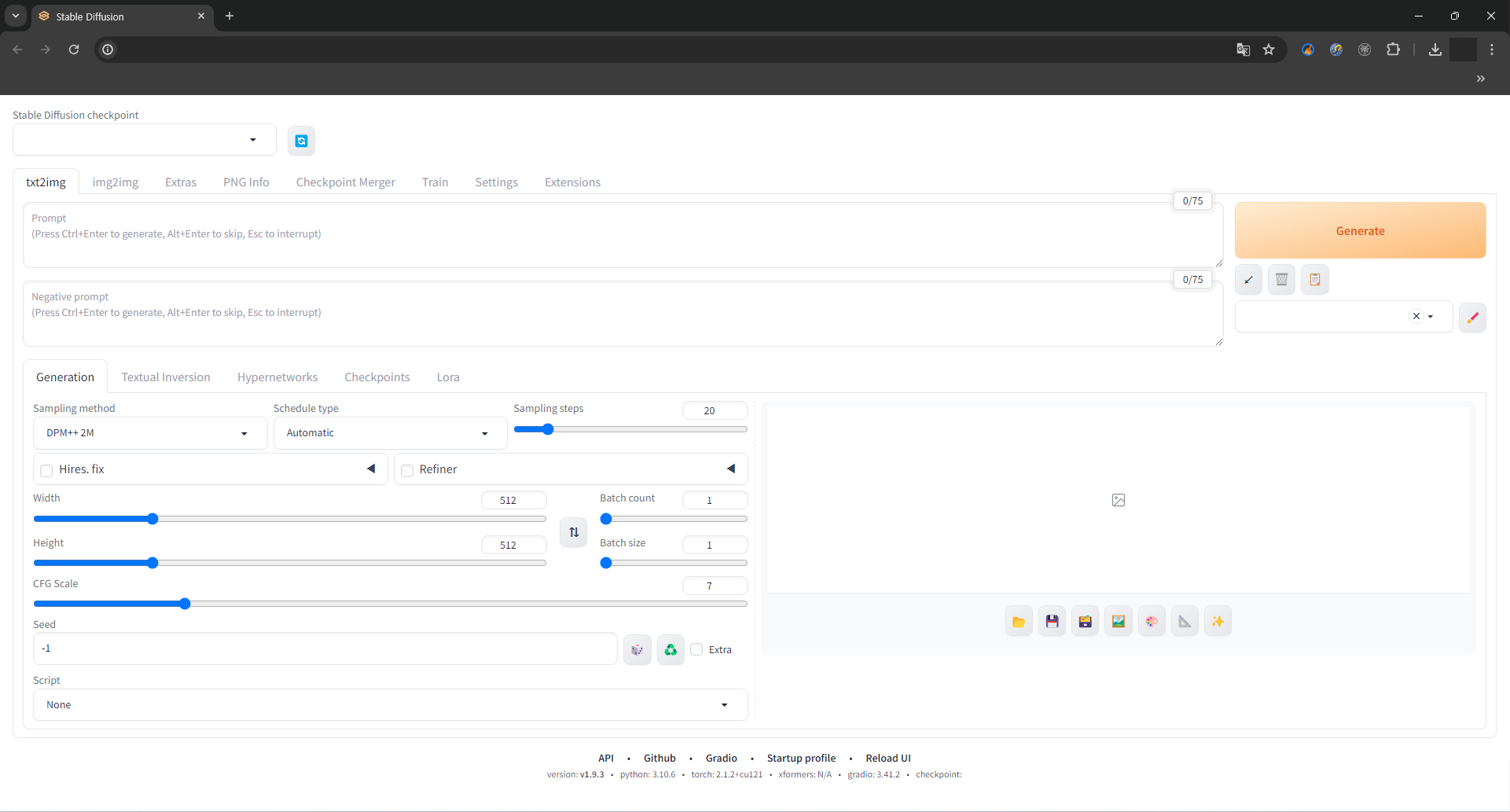Adjust the Sampling steps slider
This screenshot has width=1510, height=812.
(x=630, y=429)
